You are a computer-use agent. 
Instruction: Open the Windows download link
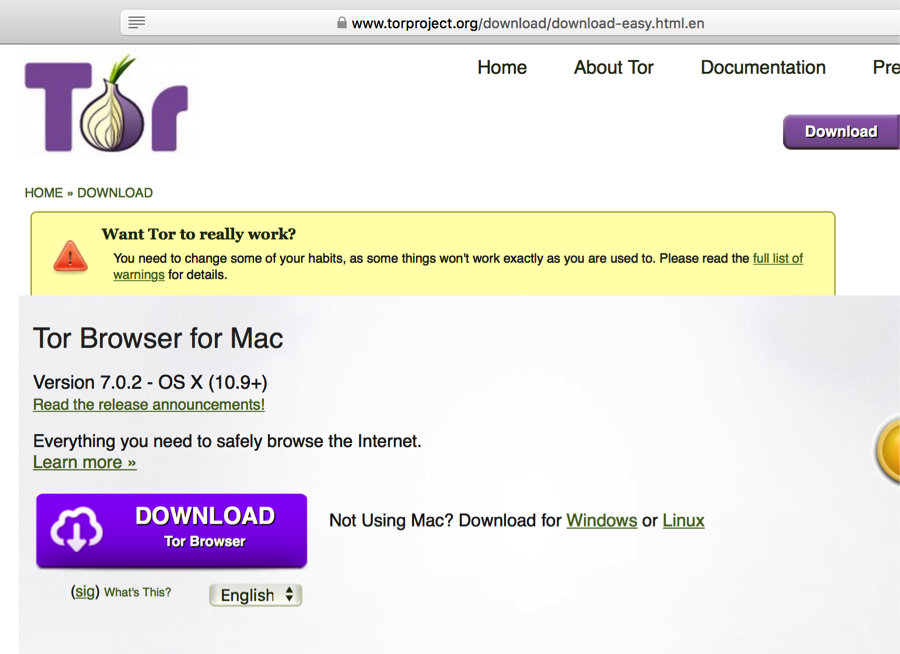coord(602,520)
